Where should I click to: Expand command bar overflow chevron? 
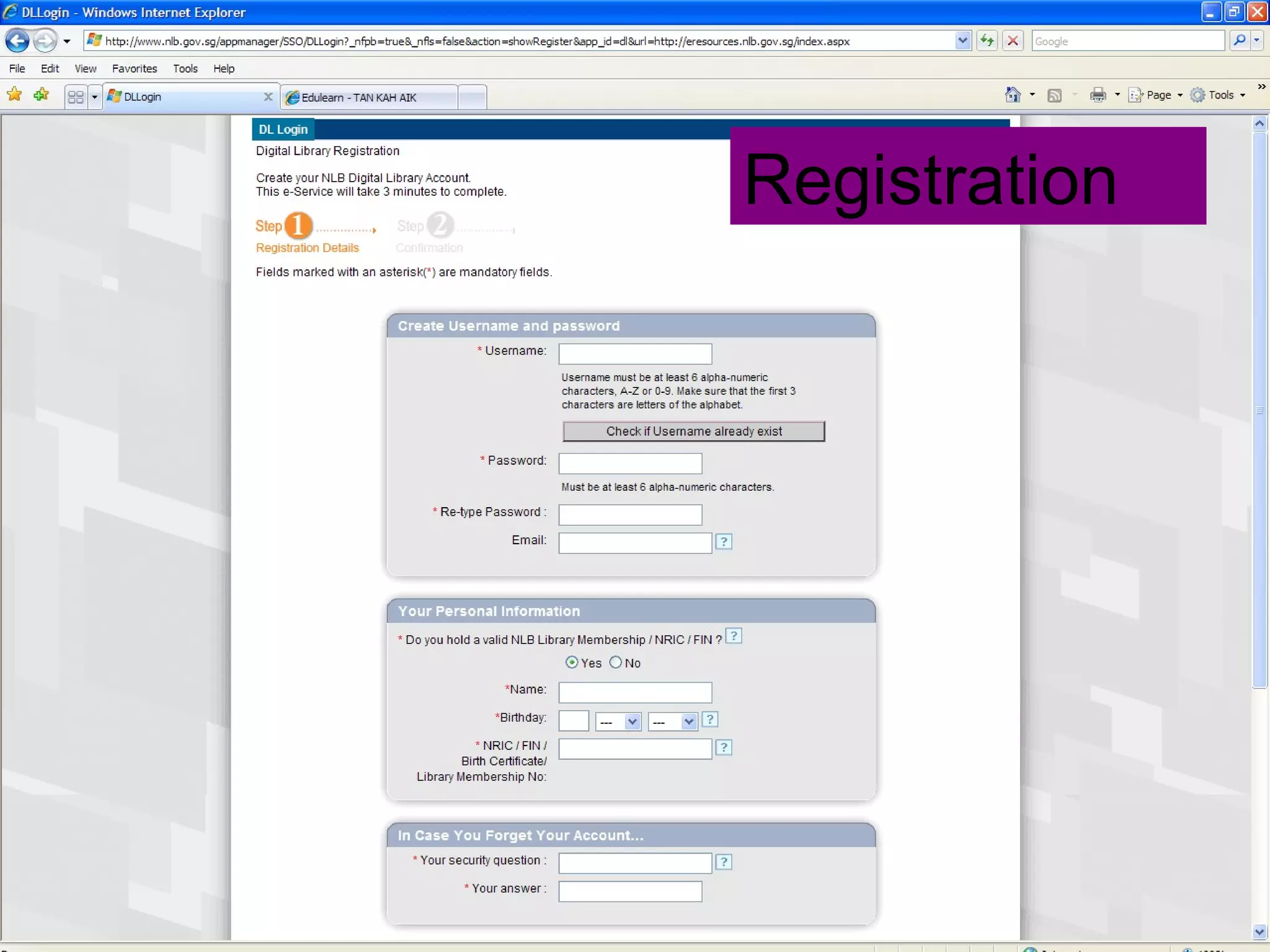(1261, 87)
